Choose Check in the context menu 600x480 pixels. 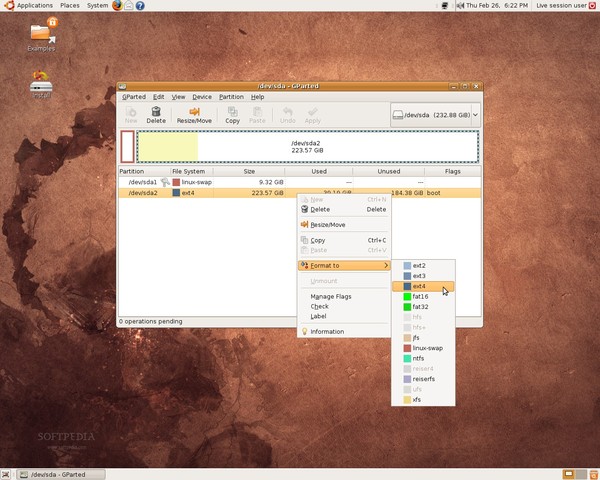pos(344,306)
